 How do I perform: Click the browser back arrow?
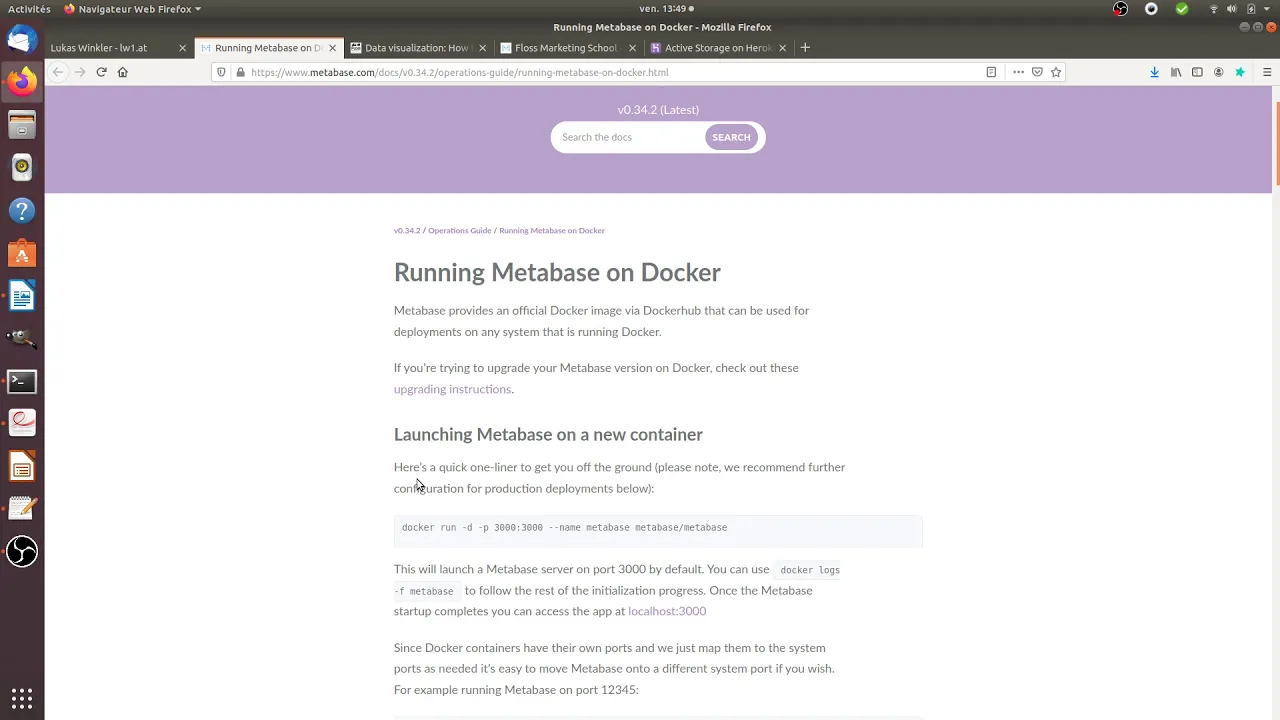(58, 72)
